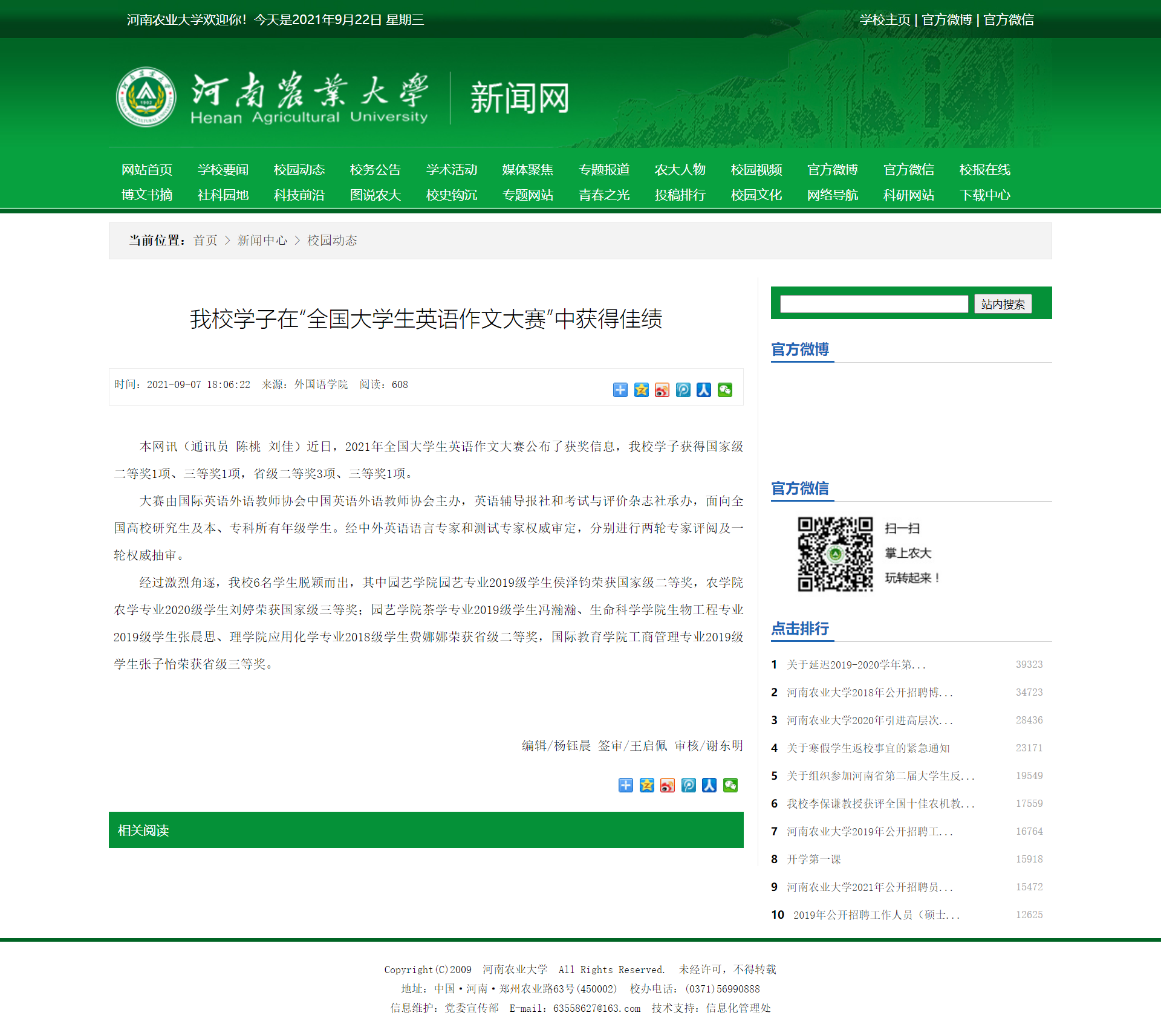The image size is (1161, 1036).
Task: Click the site search text field
Action: click(x=874, y=304)
